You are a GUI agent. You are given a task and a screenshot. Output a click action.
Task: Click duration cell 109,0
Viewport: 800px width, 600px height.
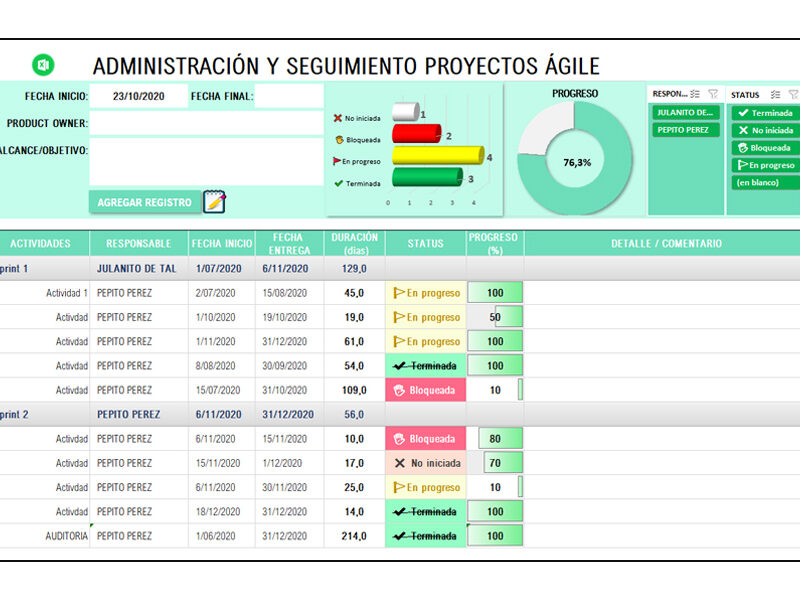pyautogui.click(x=354, y=390)
